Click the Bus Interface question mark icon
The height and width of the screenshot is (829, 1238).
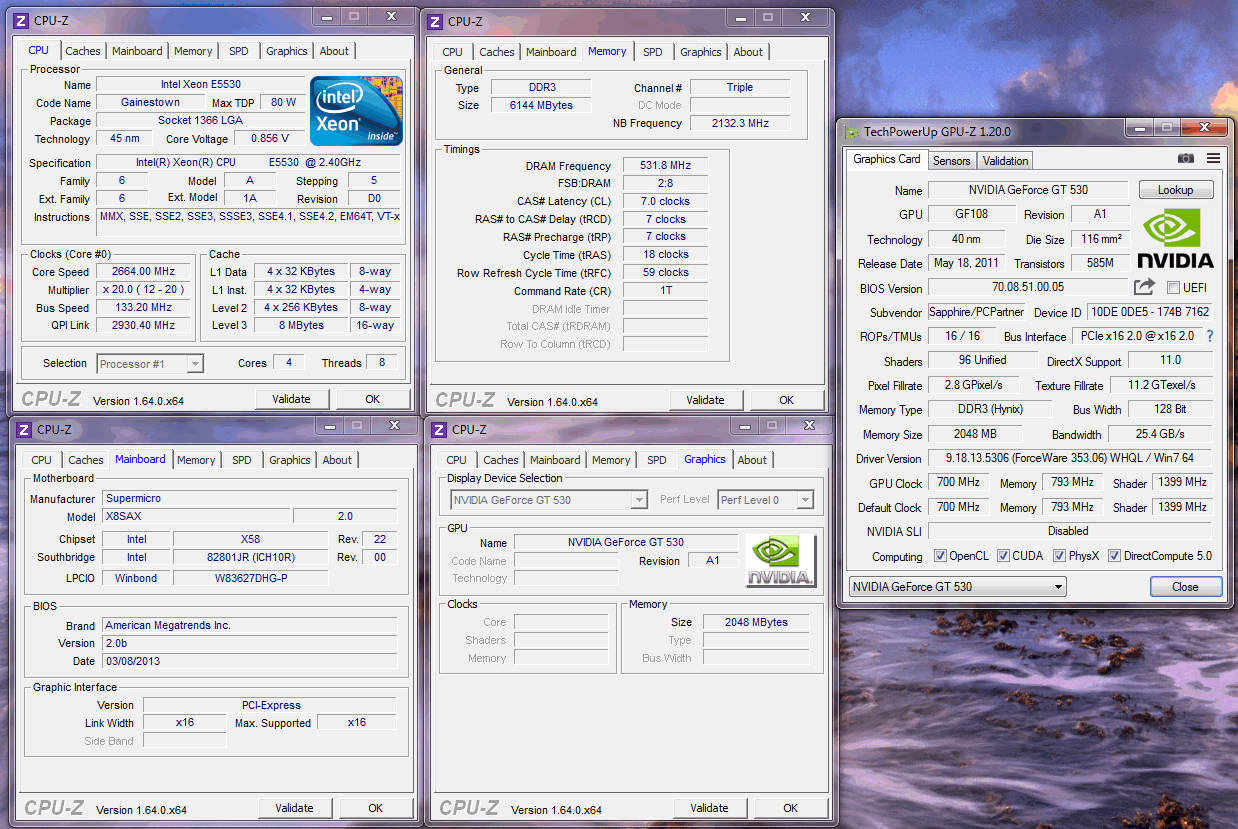coord(1210,337)
